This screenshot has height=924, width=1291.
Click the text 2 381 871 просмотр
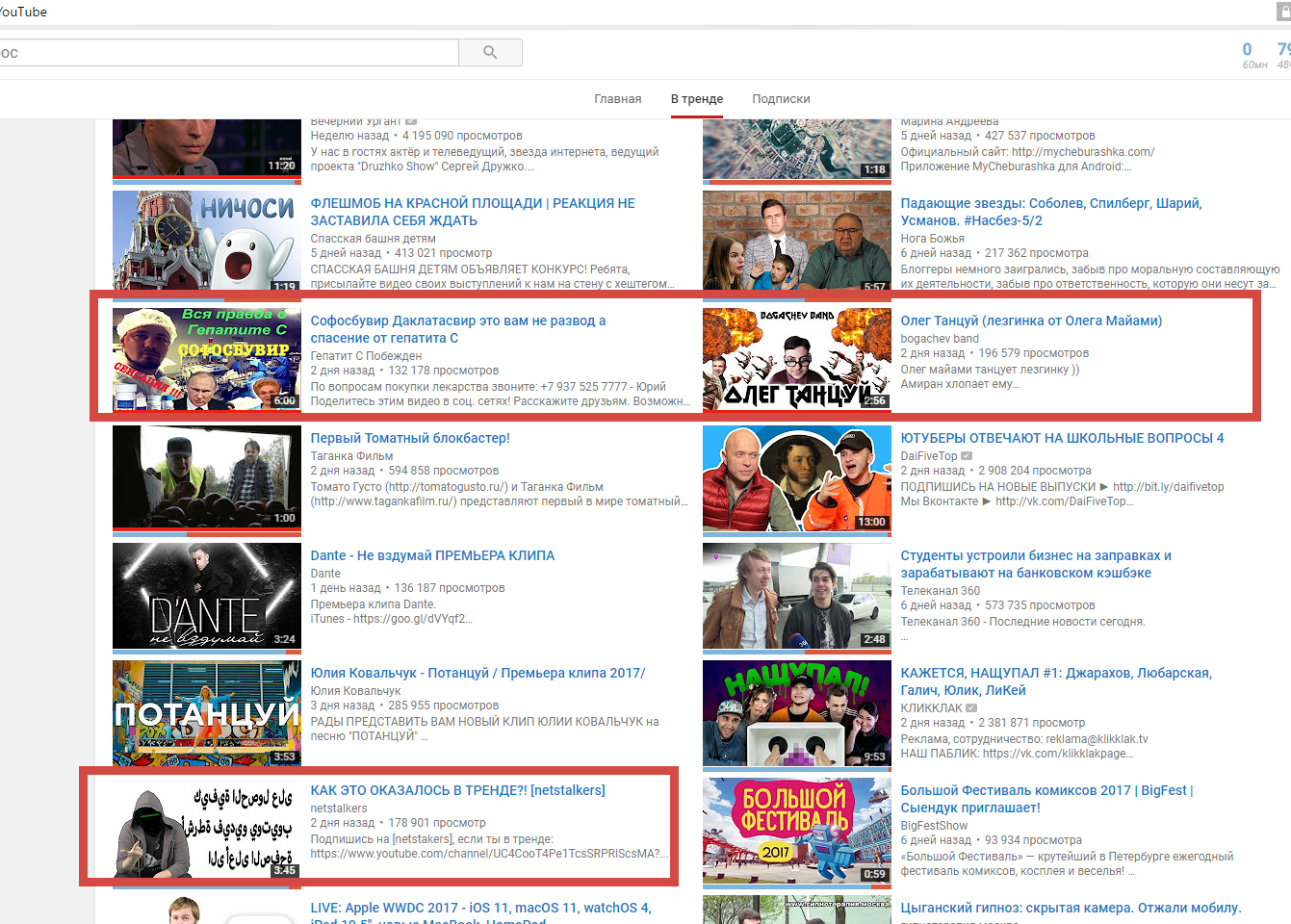point(1031,723)
